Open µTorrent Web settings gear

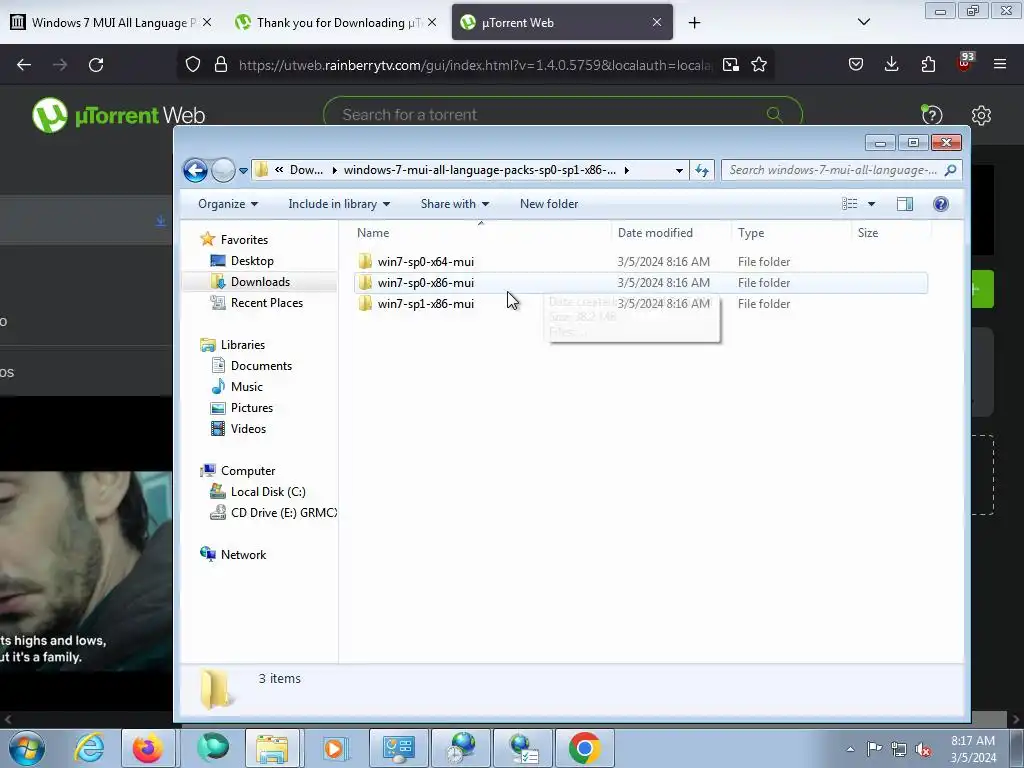(x=981, y=115)
